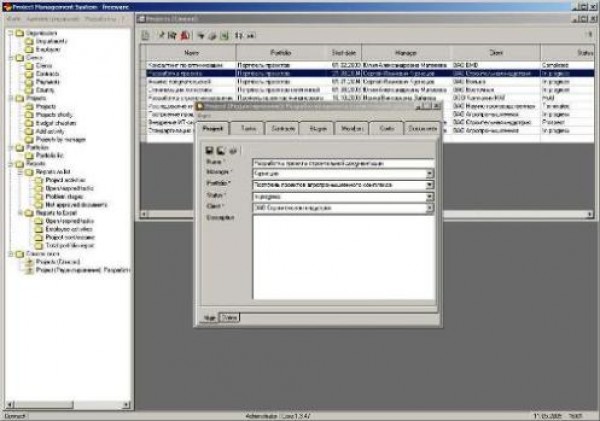Sort by the Manager column header

(406, 53)
